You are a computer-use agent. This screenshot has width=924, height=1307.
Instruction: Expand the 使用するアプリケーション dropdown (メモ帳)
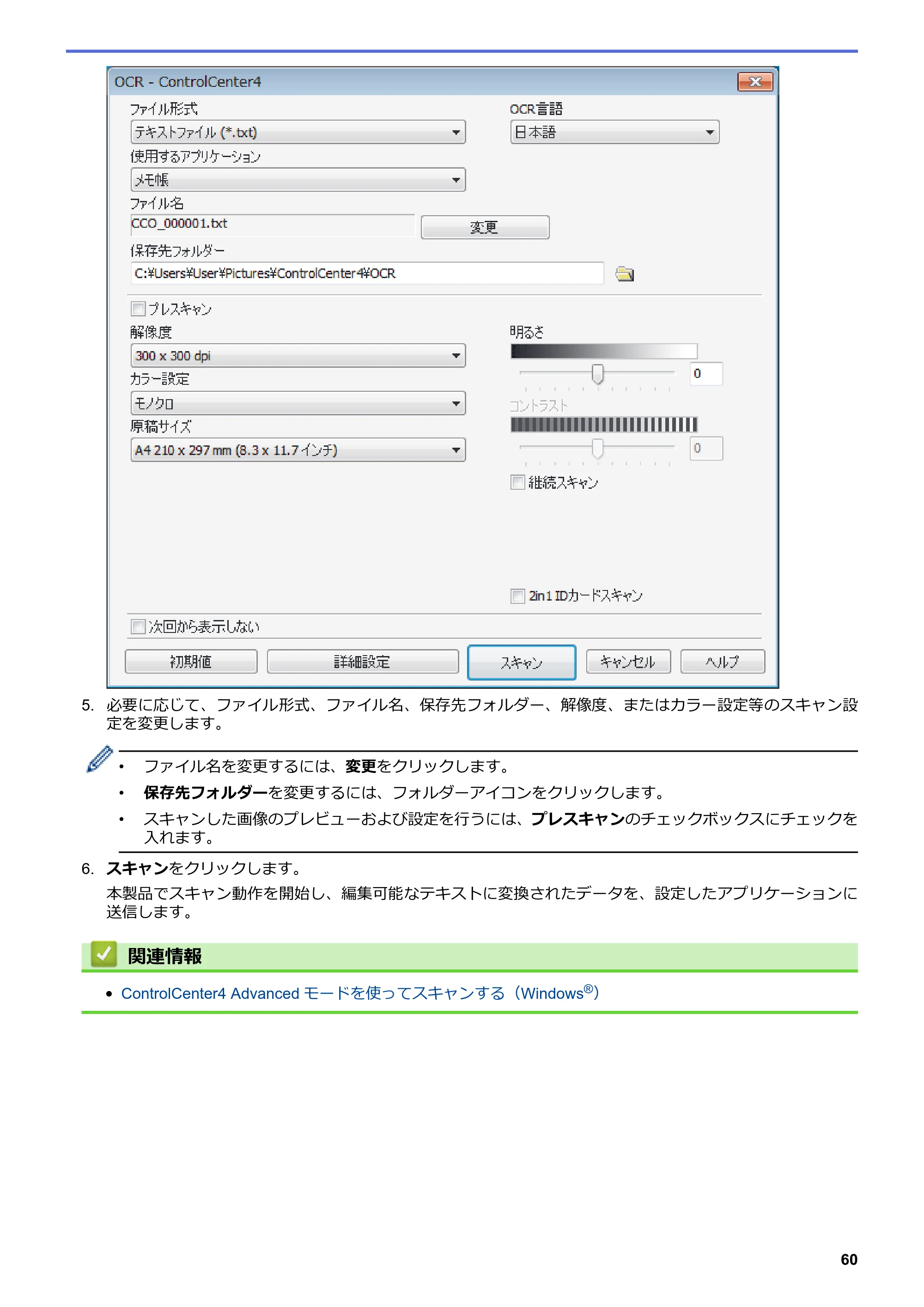point(298,180)
